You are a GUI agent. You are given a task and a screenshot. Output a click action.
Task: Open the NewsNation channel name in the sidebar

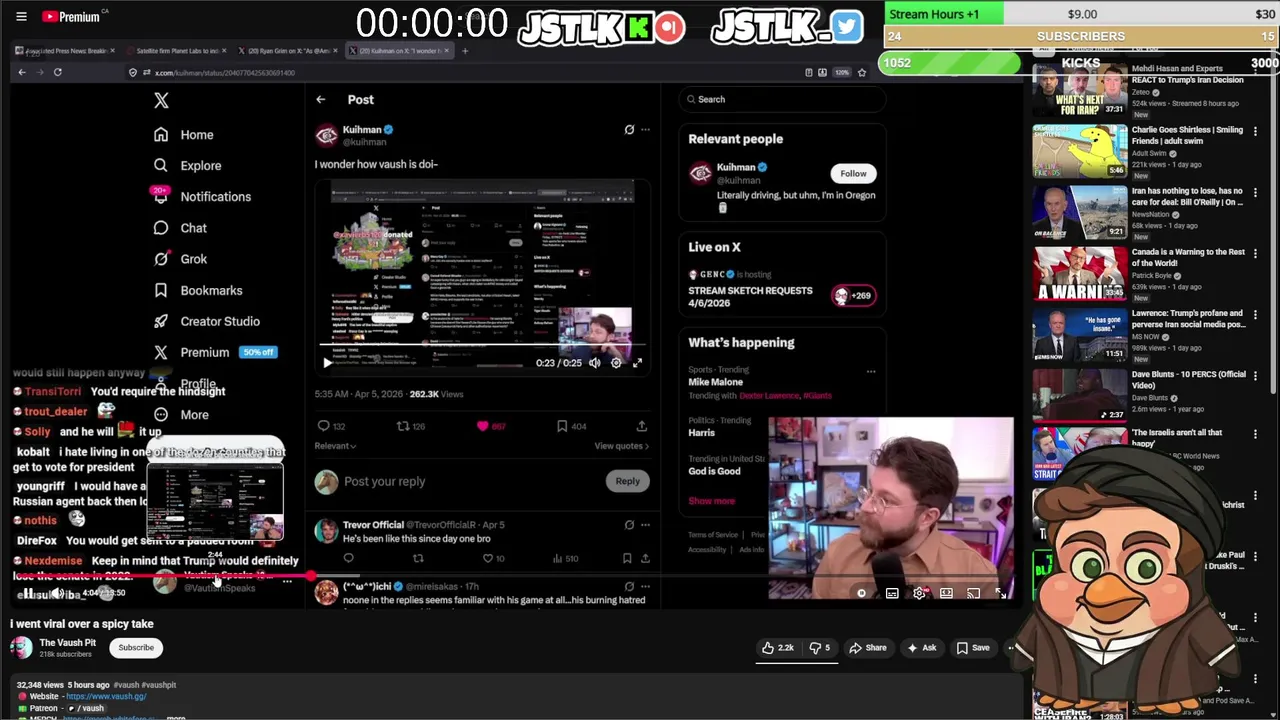coord(1153,214)
